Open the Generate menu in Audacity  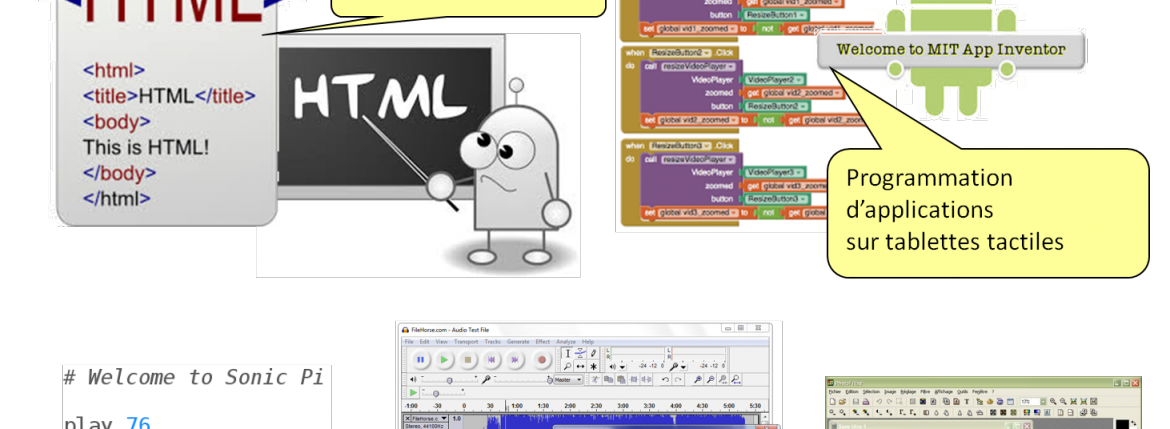pos(518,342)
